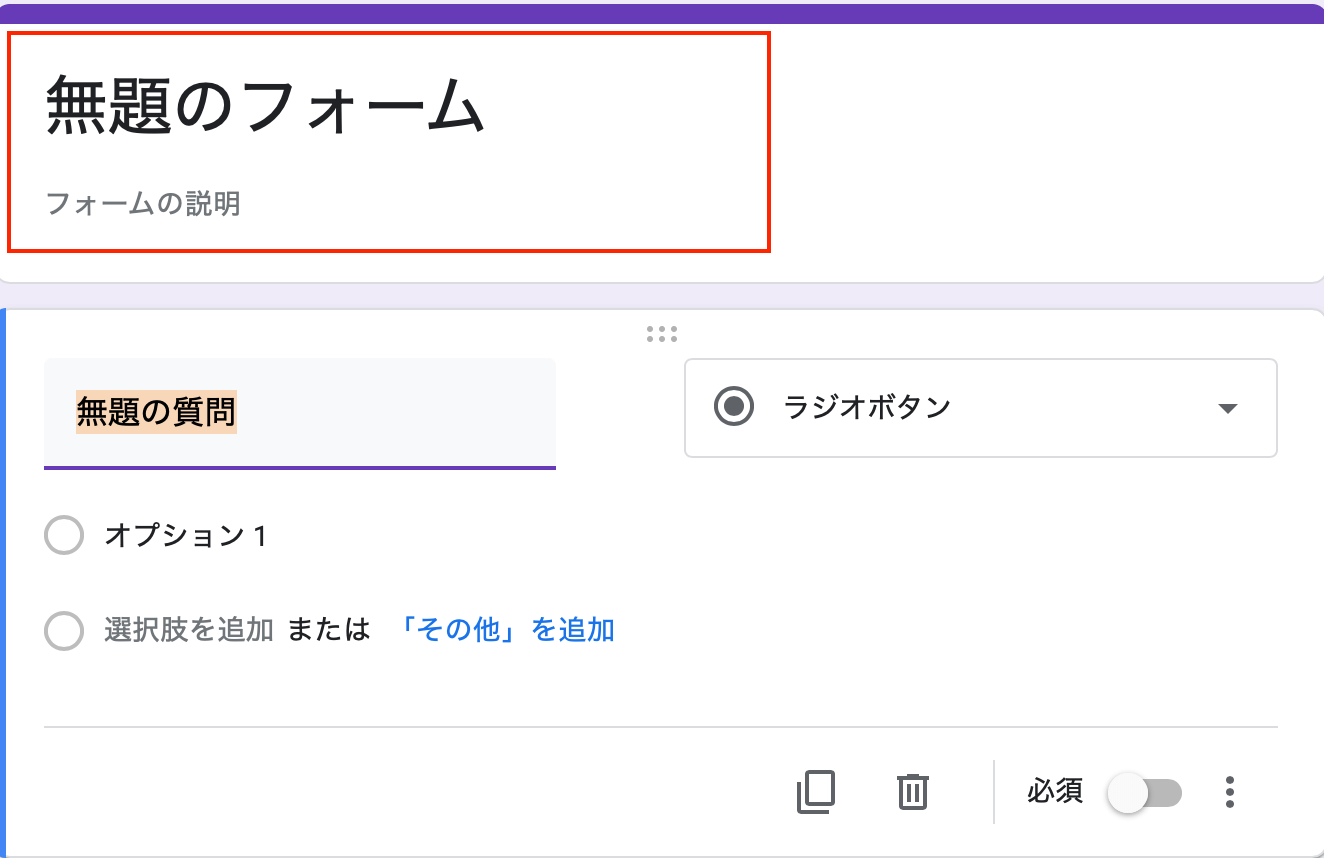
Task: Grab the six-dot drag handle on the question card
Action: 661,334
